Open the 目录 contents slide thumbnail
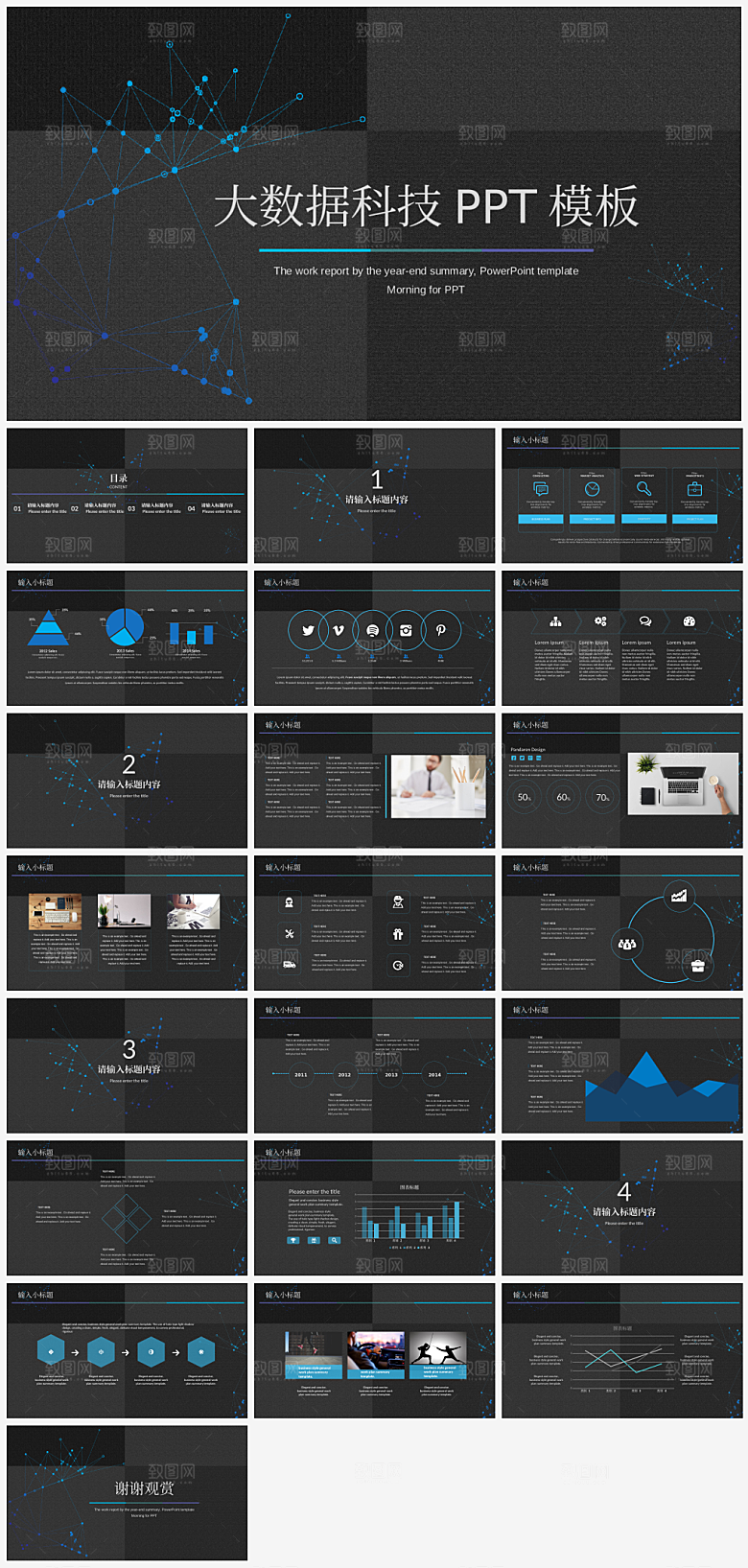The width and height of the screenshot is (748, 1568). click(x=127, y=495)
